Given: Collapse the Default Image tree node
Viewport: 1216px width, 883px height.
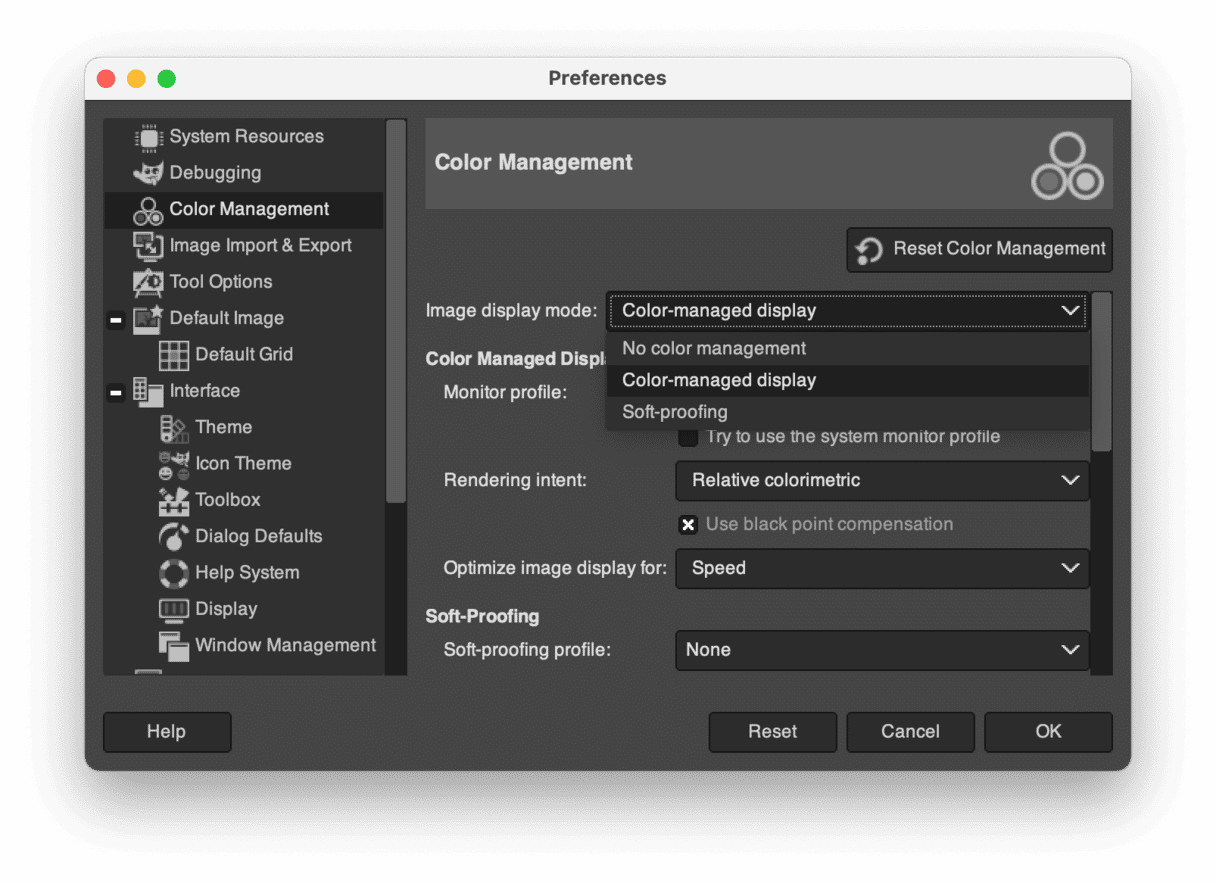Looking at the screenshot, I should tap(116, 320).
